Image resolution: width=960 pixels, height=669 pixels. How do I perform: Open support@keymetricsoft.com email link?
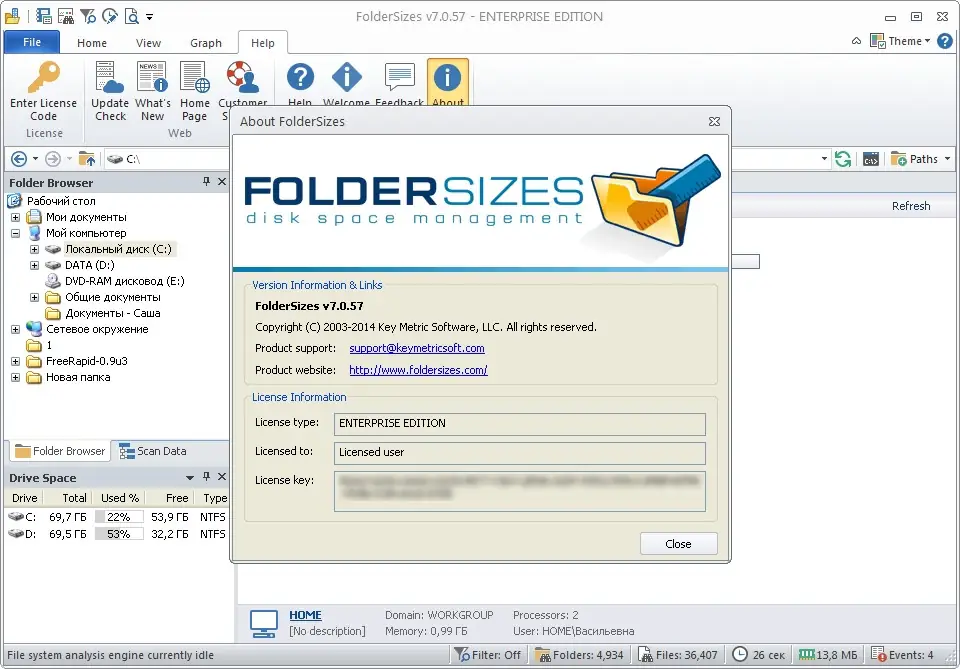pyautogui.click(x=417, y=348)
